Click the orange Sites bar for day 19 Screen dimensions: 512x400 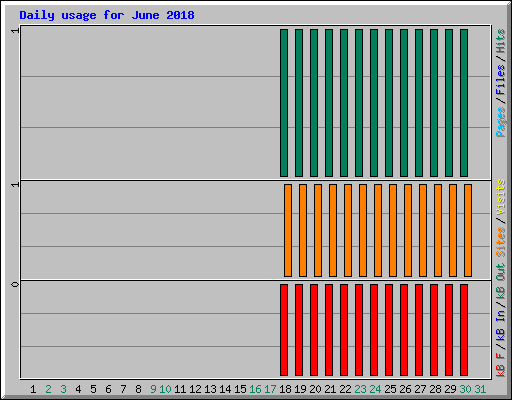303,230
